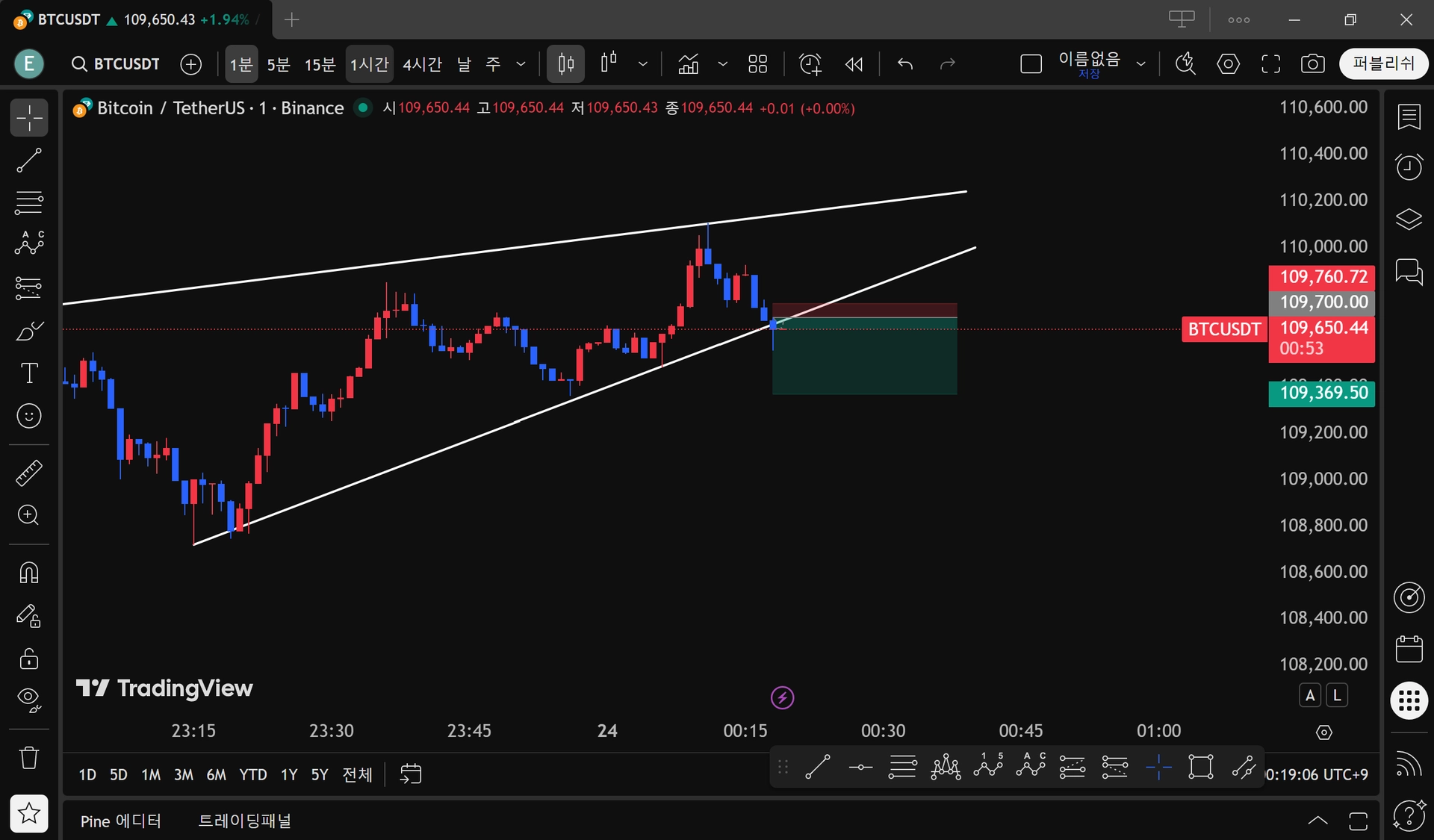Open the alerts clock panel
Image resolution: width=1434 pixels, height=840 pixels.
click(x=1409, y=167)
